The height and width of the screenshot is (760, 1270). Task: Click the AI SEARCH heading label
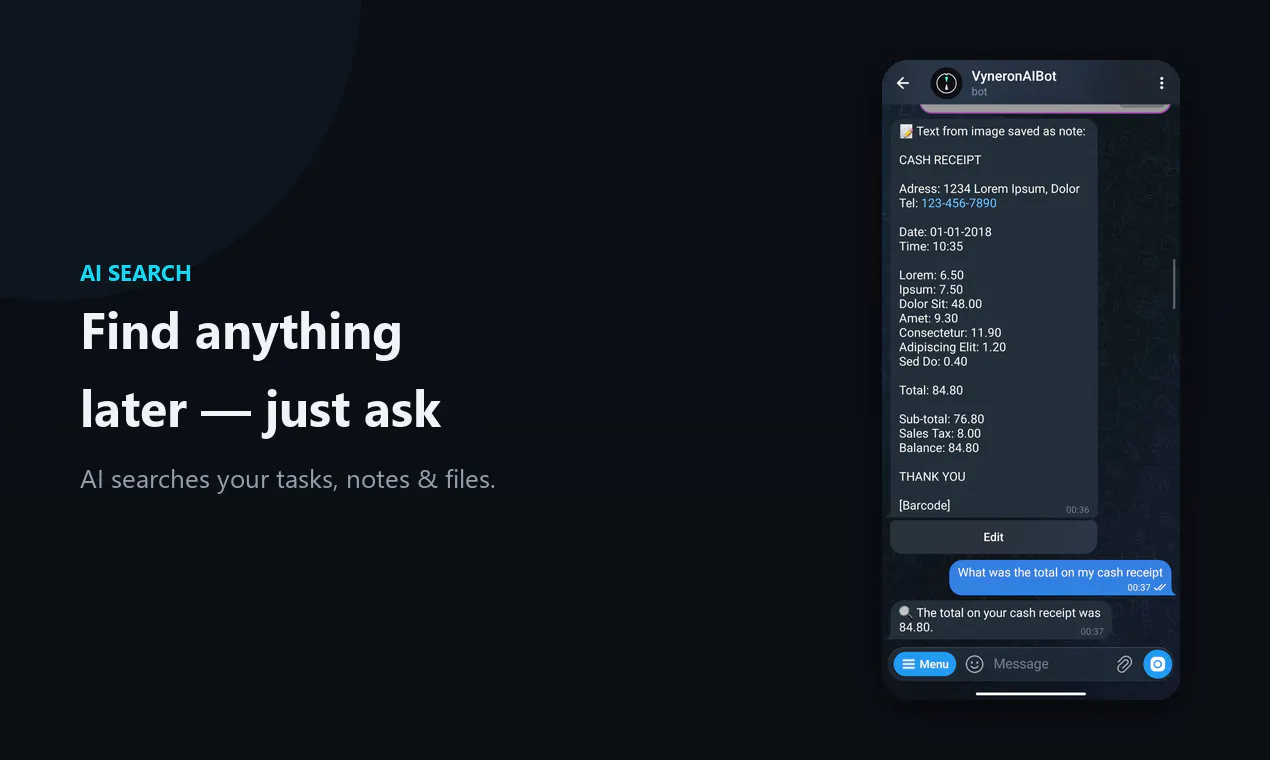pos(136,274)
